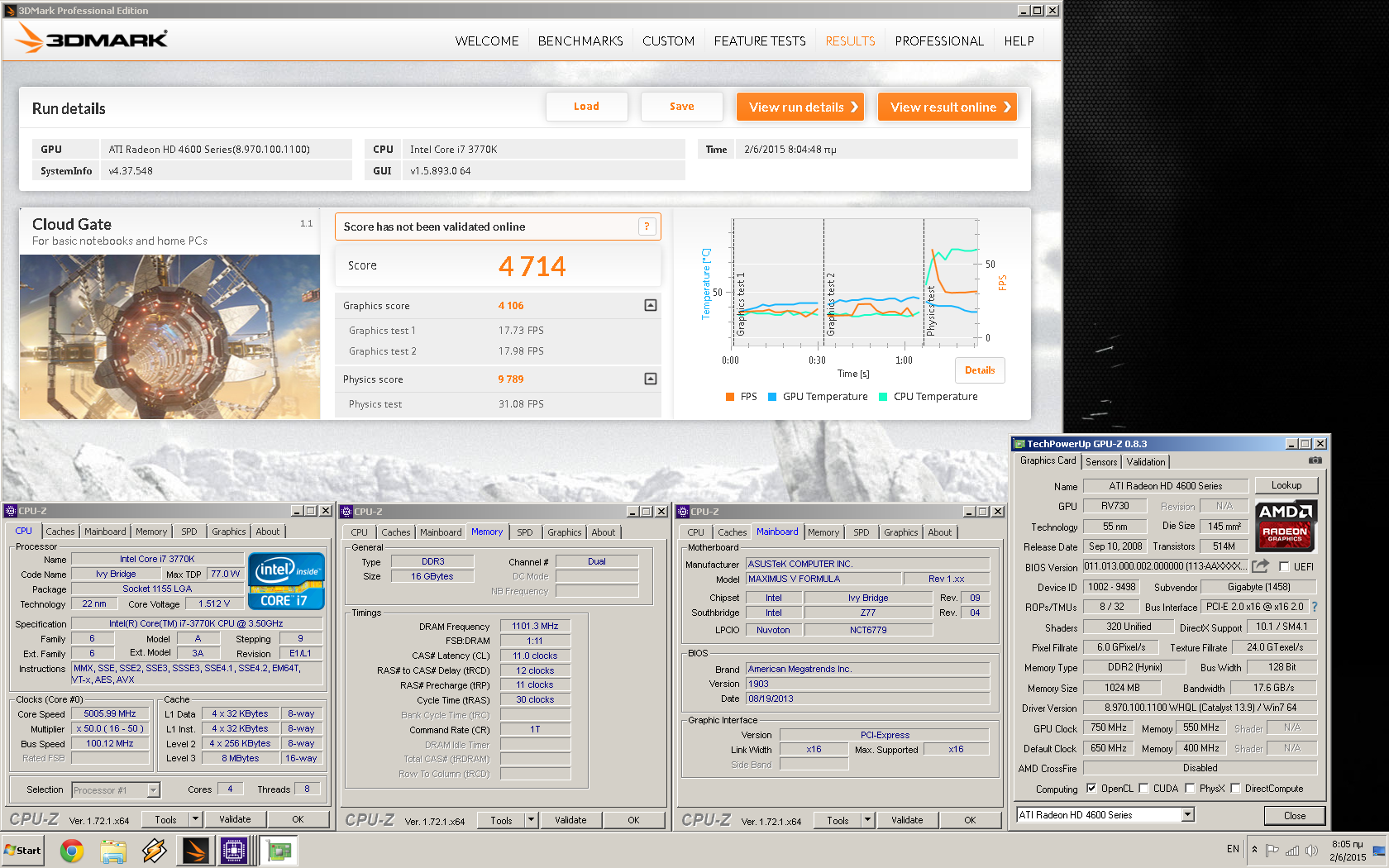Switch to 3DMark via its taskbar icon
Image resolution: width=1389 pixels, height=868 pixels.
(196, 850)
